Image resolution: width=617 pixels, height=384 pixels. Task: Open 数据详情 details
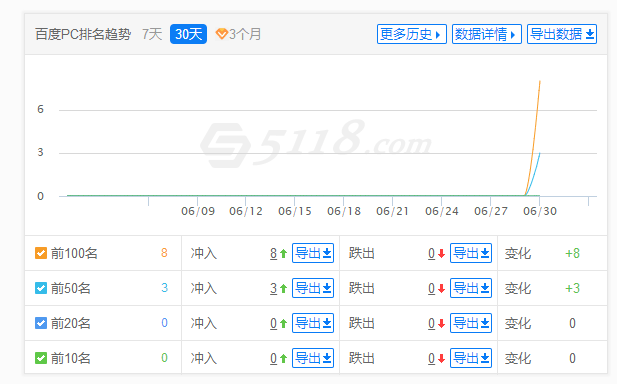tap(487, 34)
